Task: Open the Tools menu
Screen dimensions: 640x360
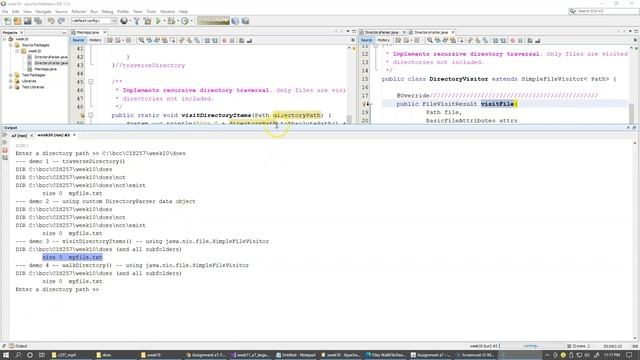Action: (x=151, y=11)
